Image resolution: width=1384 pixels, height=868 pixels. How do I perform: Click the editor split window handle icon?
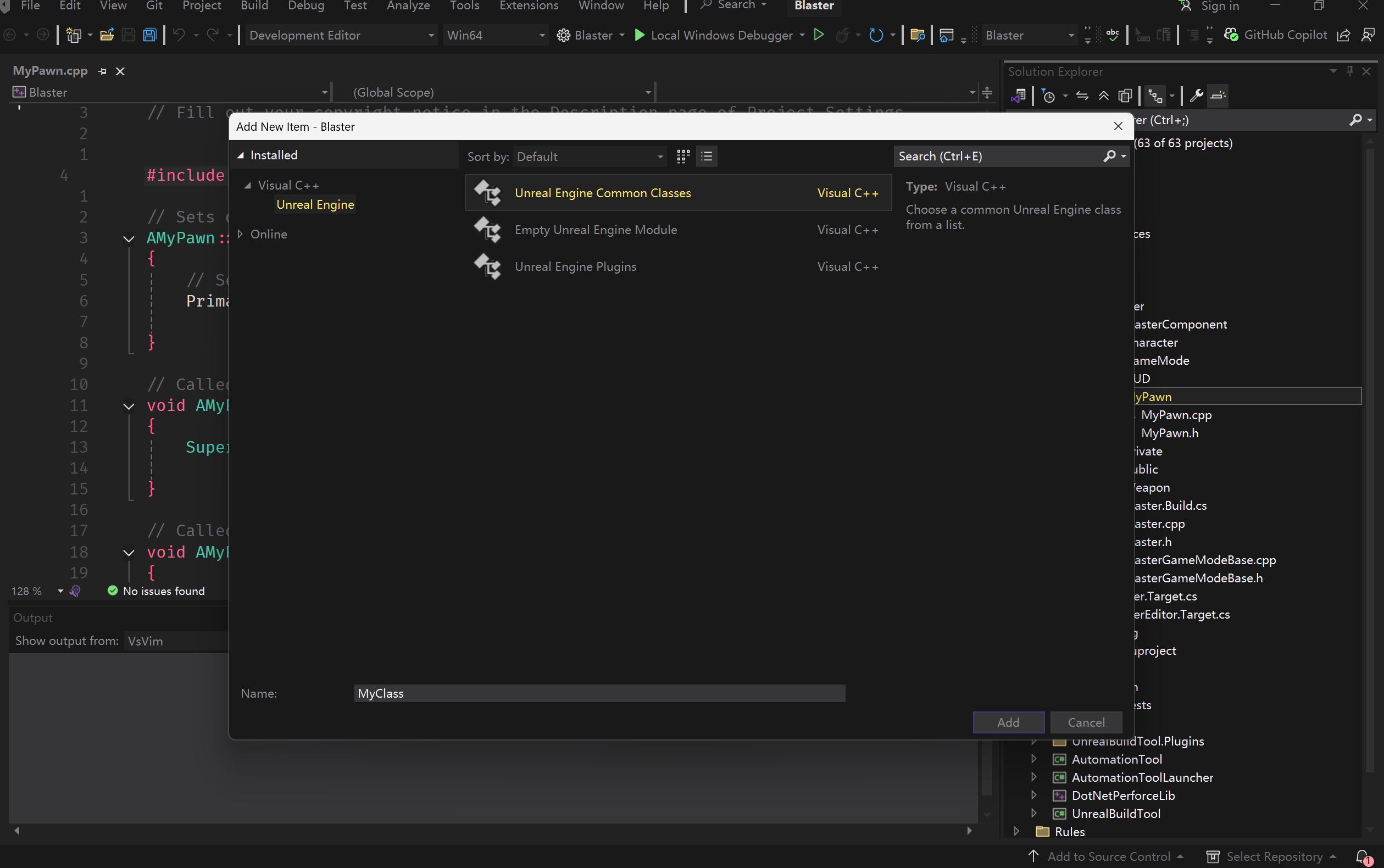[987, 92]
